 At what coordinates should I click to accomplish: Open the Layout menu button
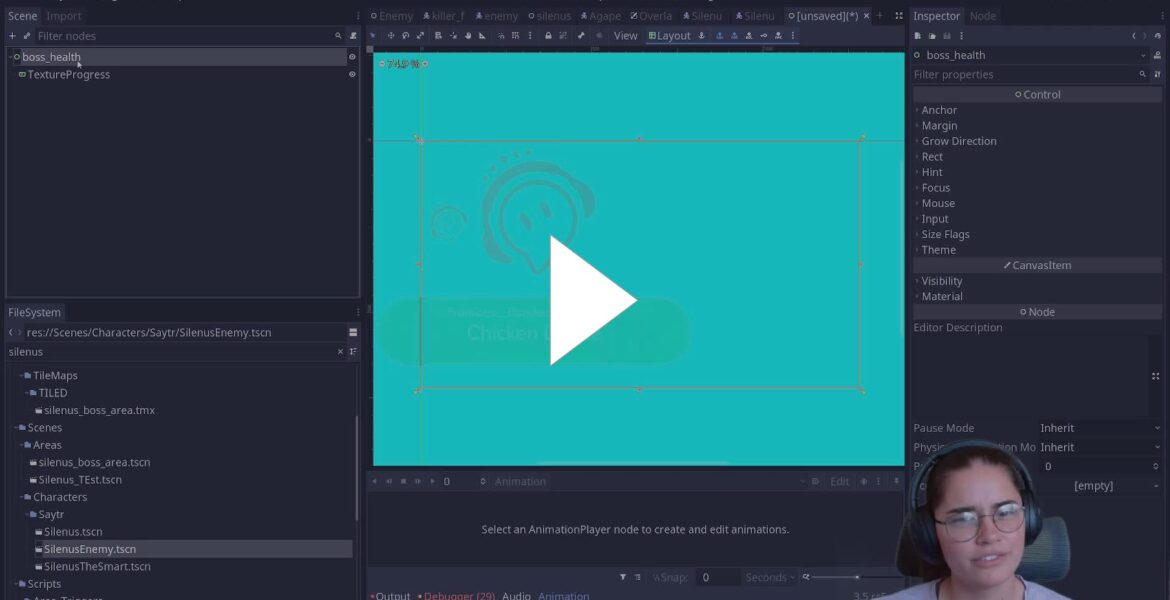(x=668, y=36)
